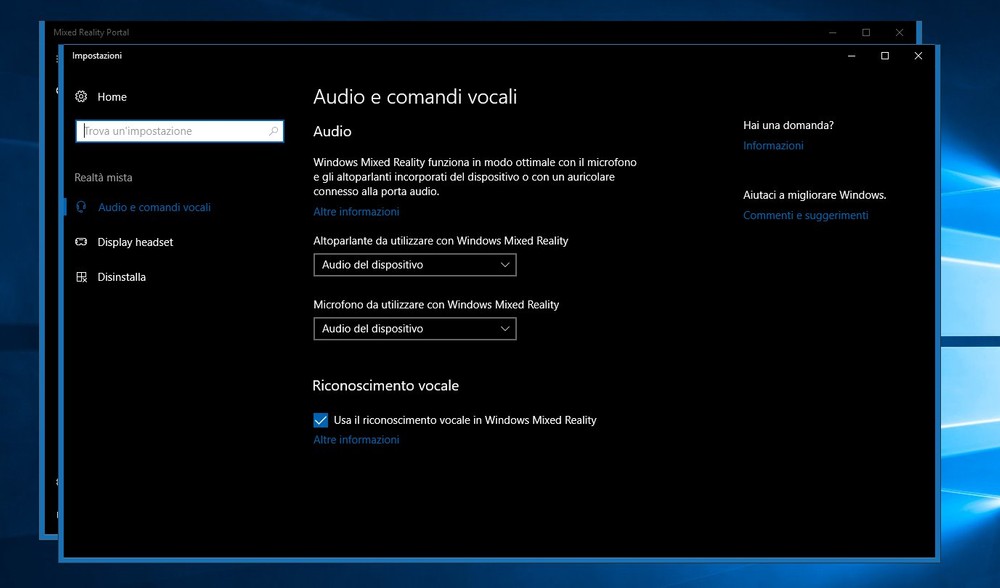Click the Display headset goggles icon
The width and height of the screenshot is (1000, 588).
(x=81, y=242)
